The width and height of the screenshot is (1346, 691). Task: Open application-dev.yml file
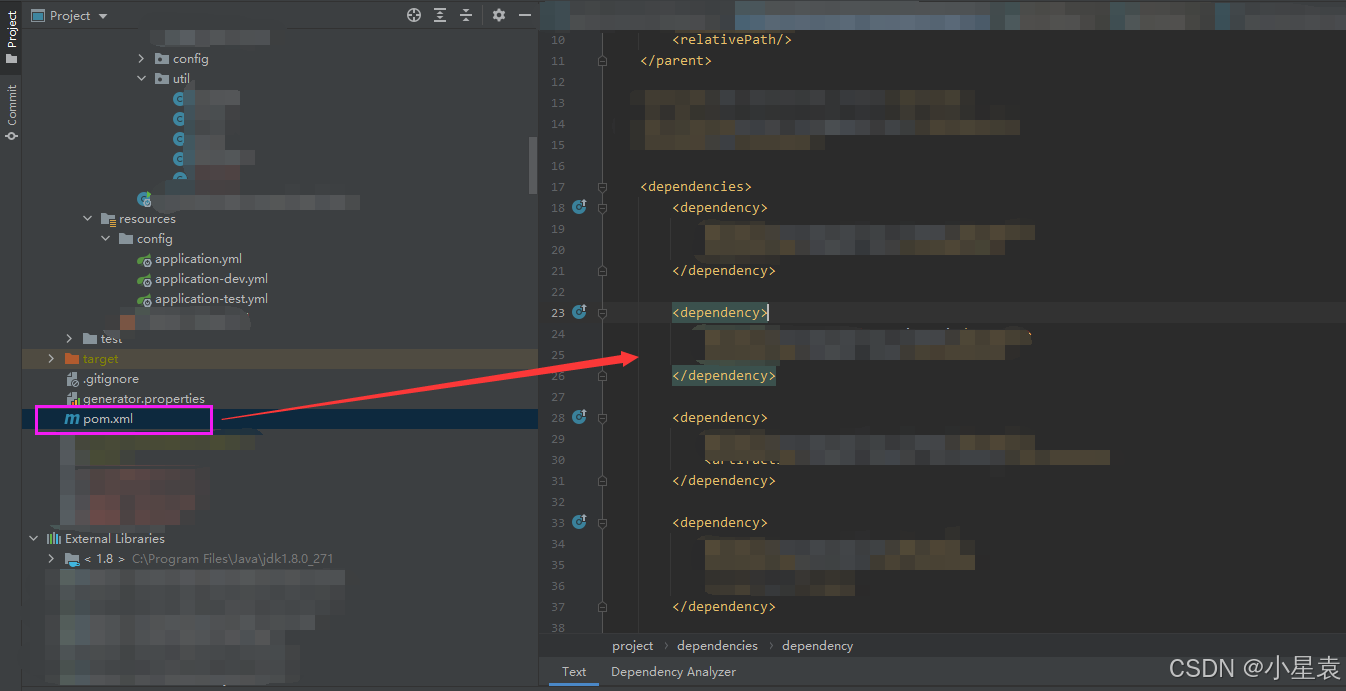pos(211,279)
